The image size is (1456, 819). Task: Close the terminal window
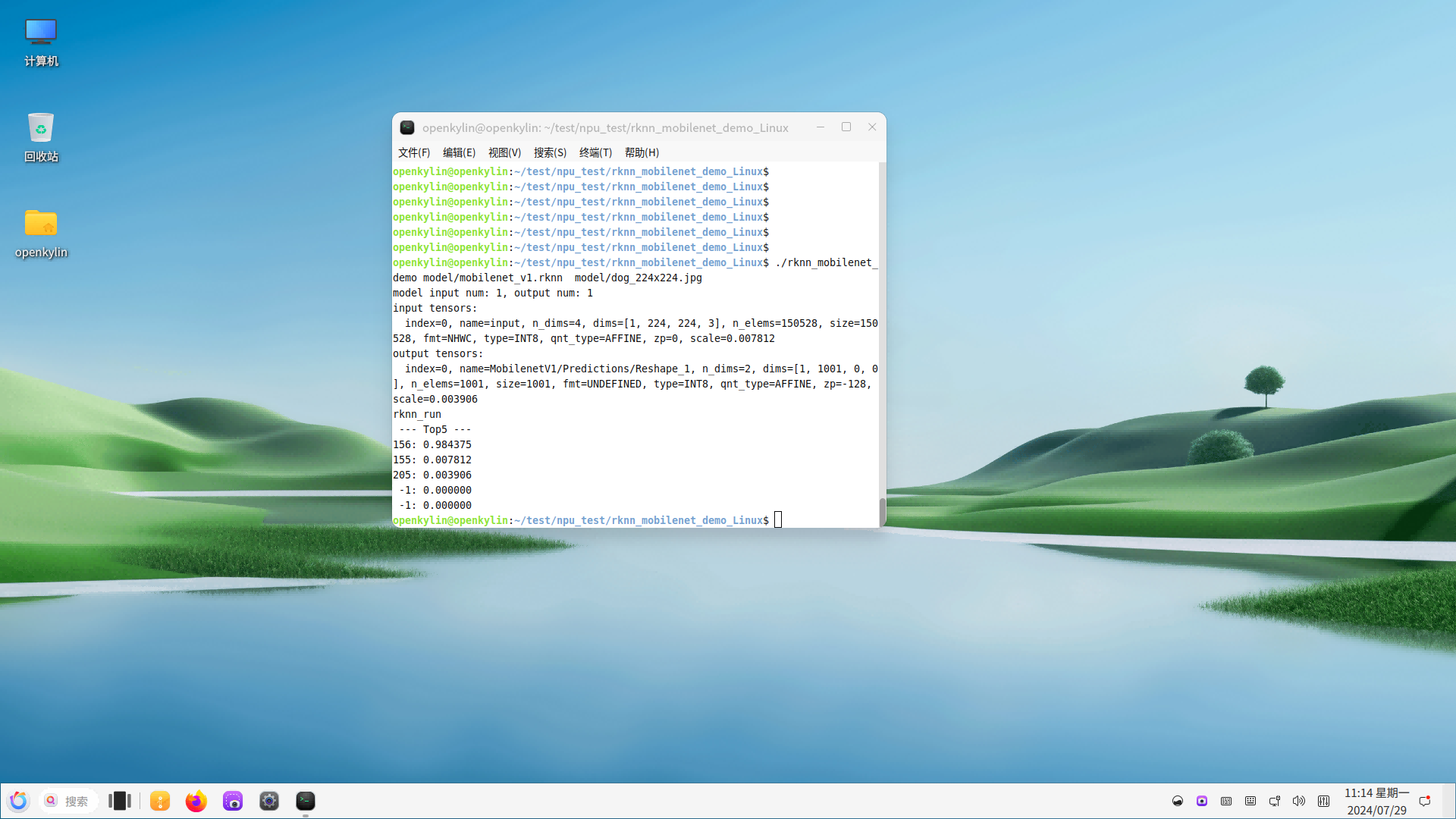[872, 127]
